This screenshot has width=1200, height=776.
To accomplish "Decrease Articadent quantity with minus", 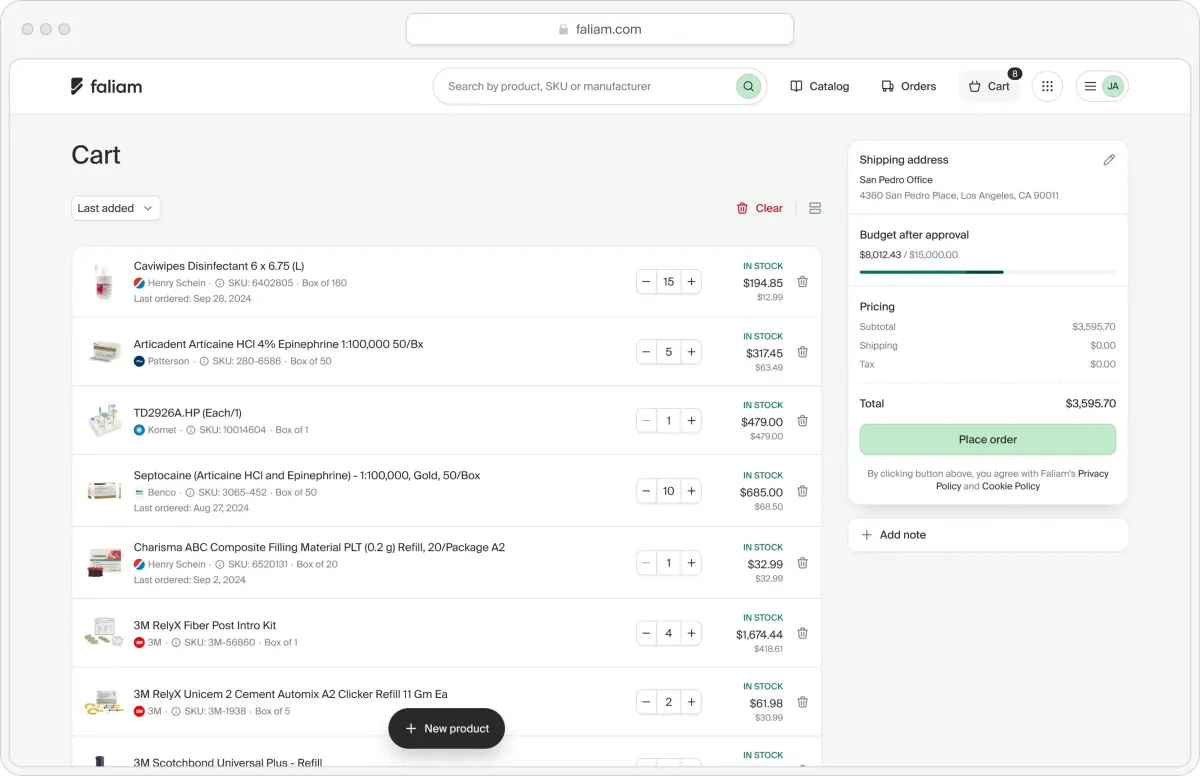I will 647,352.
